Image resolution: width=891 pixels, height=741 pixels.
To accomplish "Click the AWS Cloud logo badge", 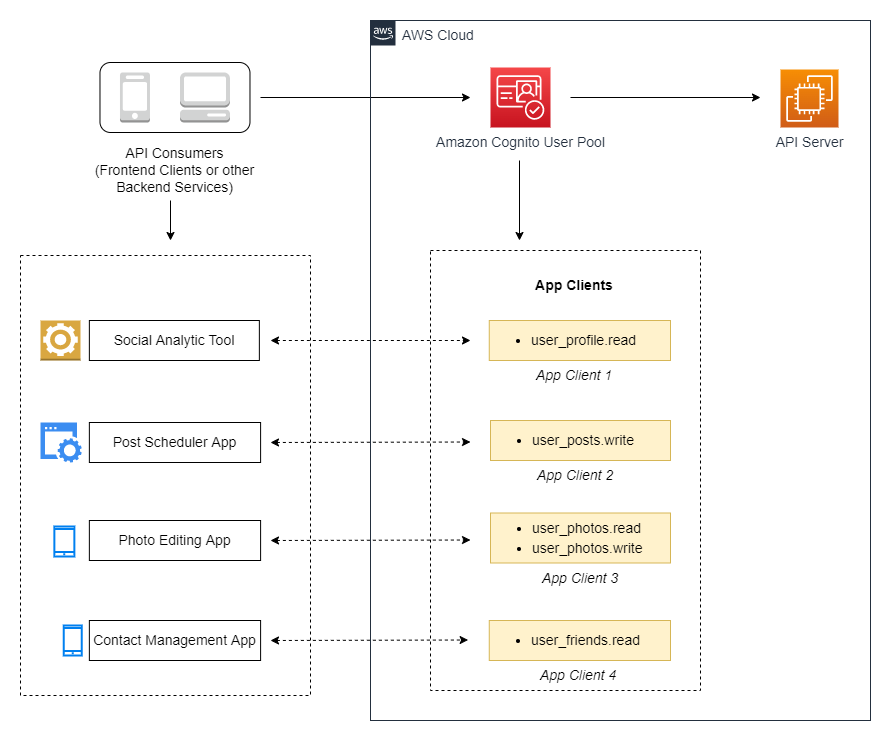I will tap(382, 32).
